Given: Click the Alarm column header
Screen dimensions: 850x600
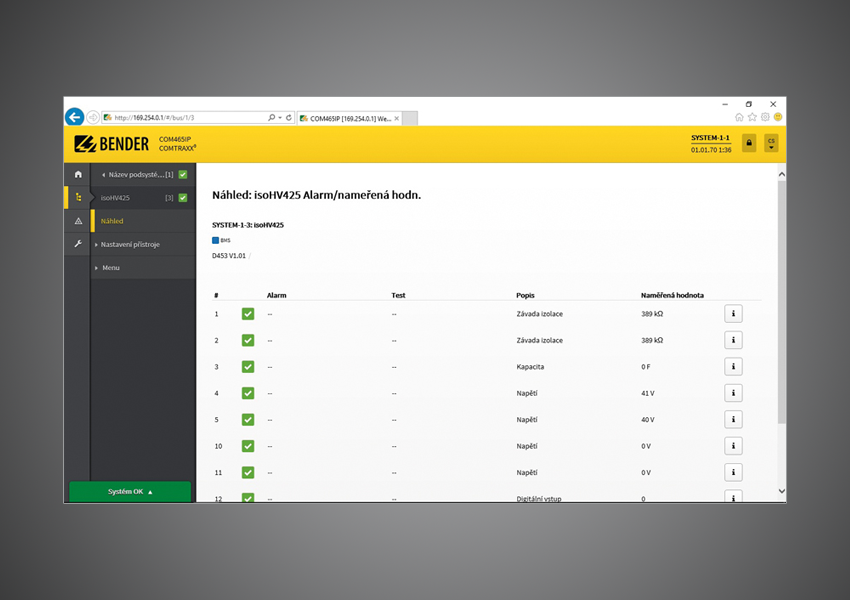Looking at the screenshot, I should [x=276, y=295].
